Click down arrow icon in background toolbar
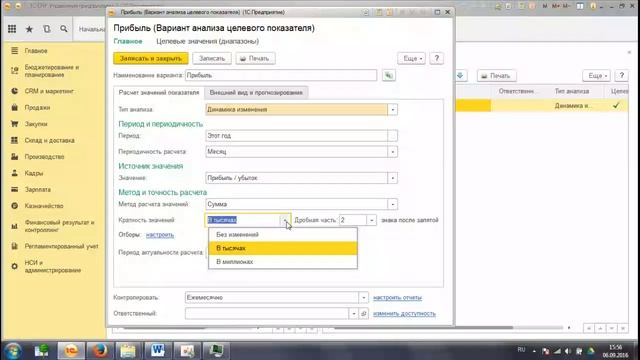 460,76
